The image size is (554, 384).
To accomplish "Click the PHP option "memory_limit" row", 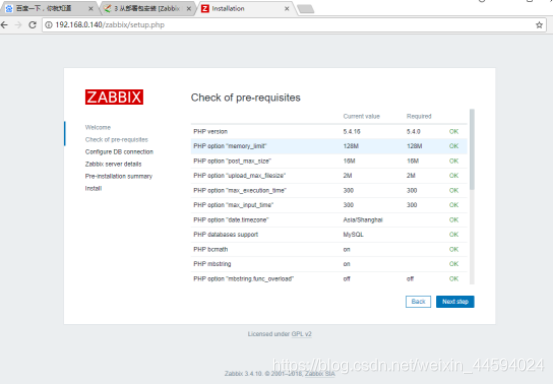I will point(329,146).
